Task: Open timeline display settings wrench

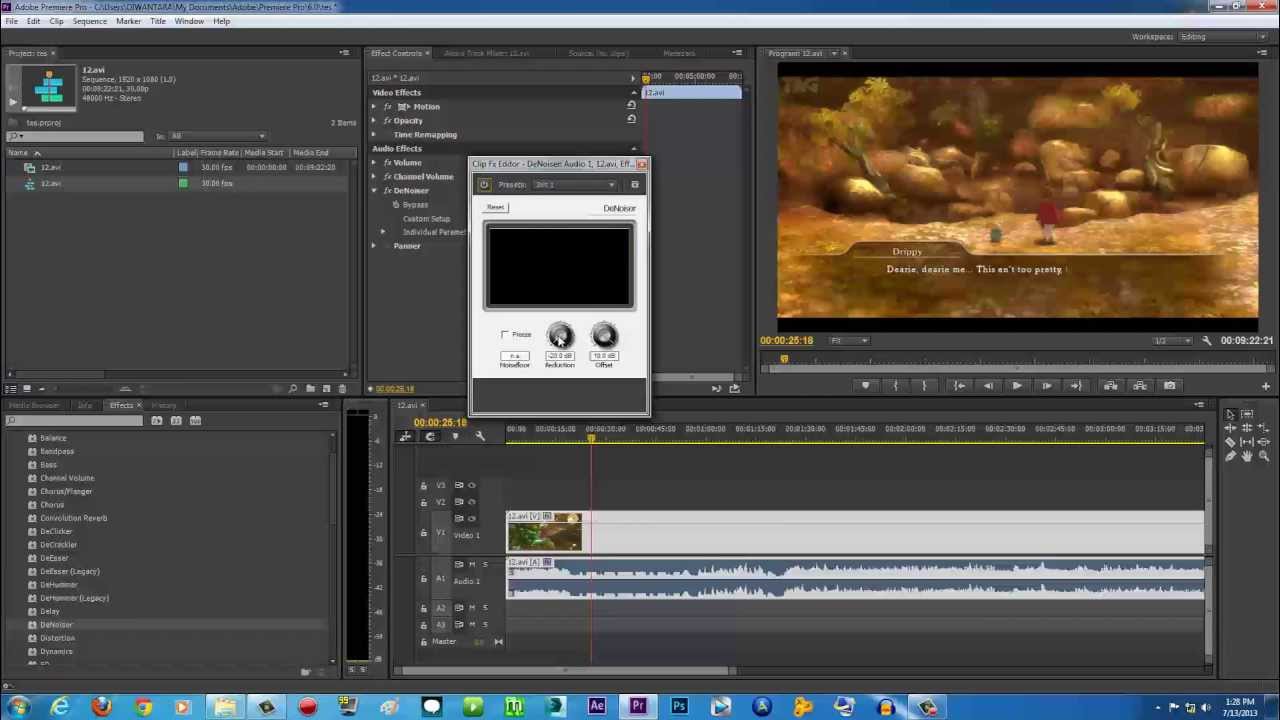Action: click(x=480, y=436)
